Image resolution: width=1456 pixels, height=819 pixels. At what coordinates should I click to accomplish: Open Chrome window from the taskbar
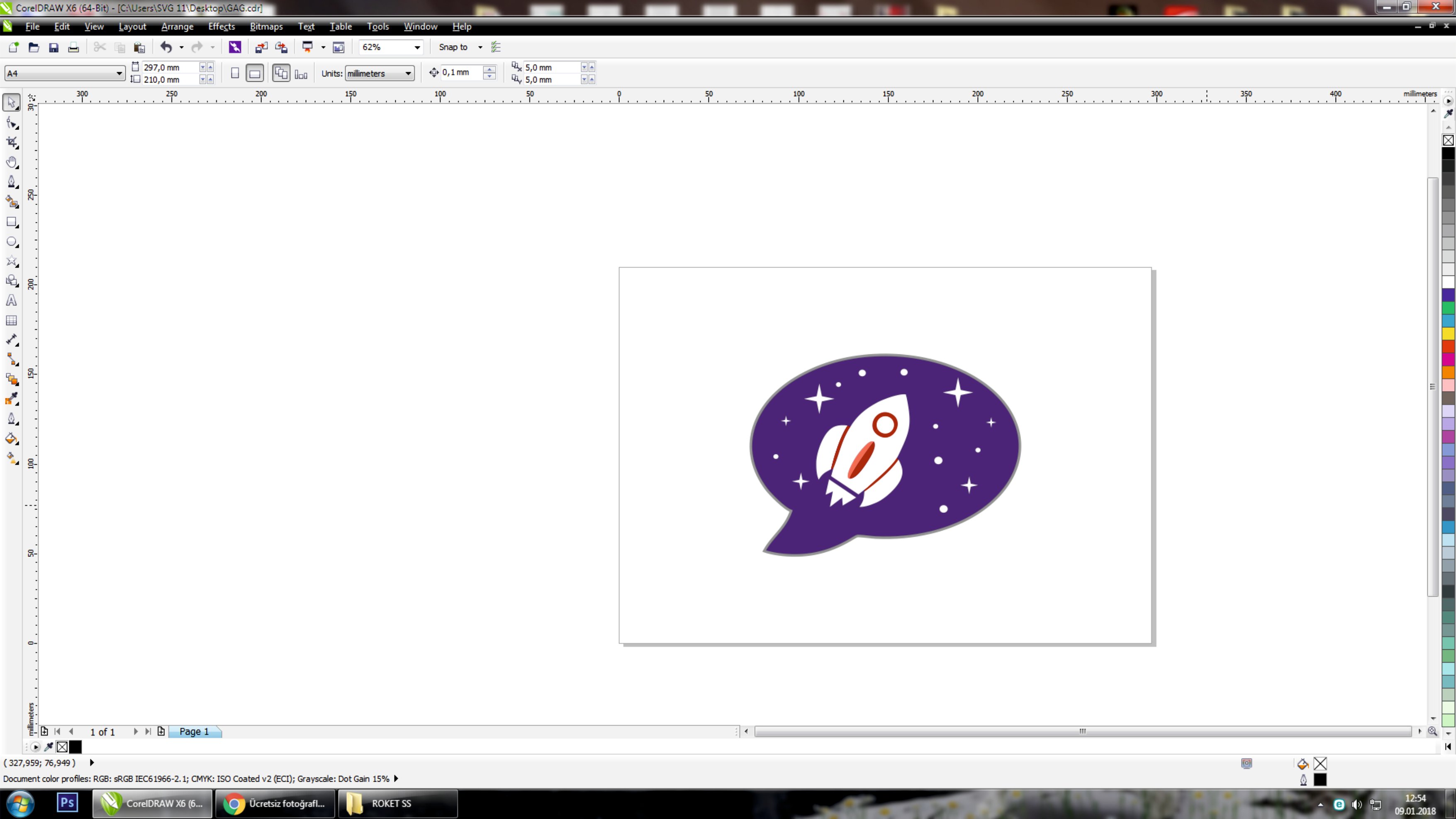pos(275,803)
